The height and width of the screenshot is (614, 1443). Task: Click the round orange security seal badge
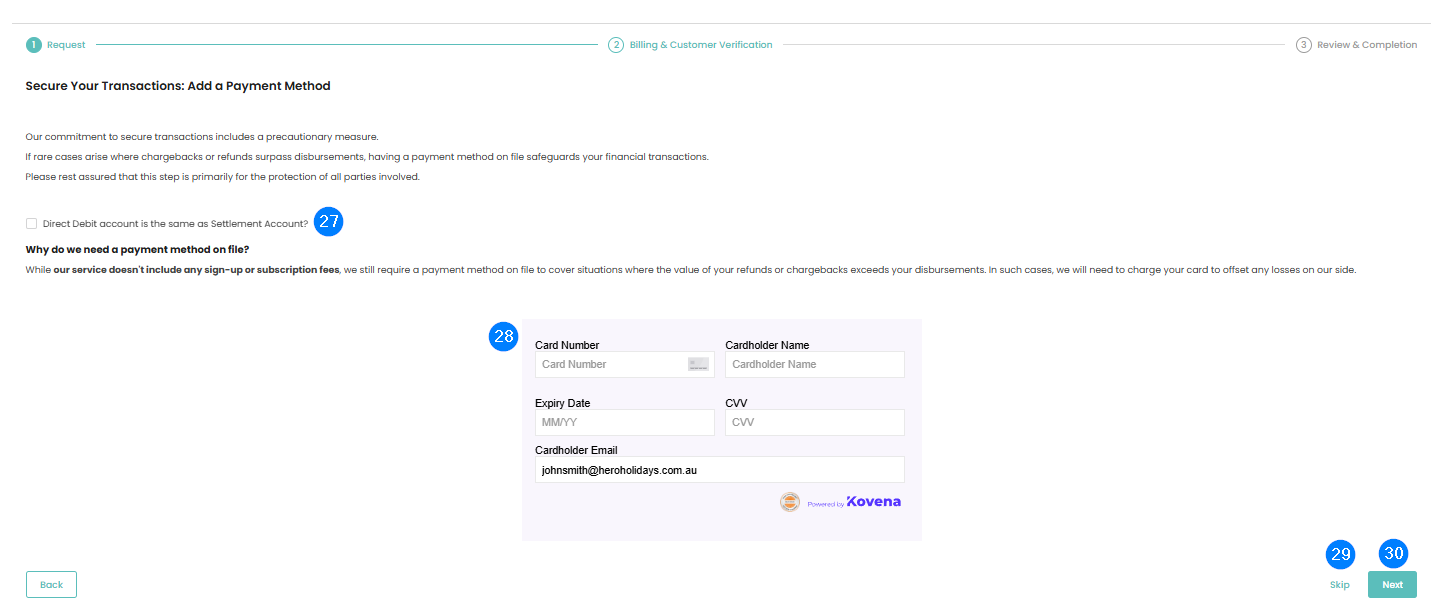[x=790, y=502]
